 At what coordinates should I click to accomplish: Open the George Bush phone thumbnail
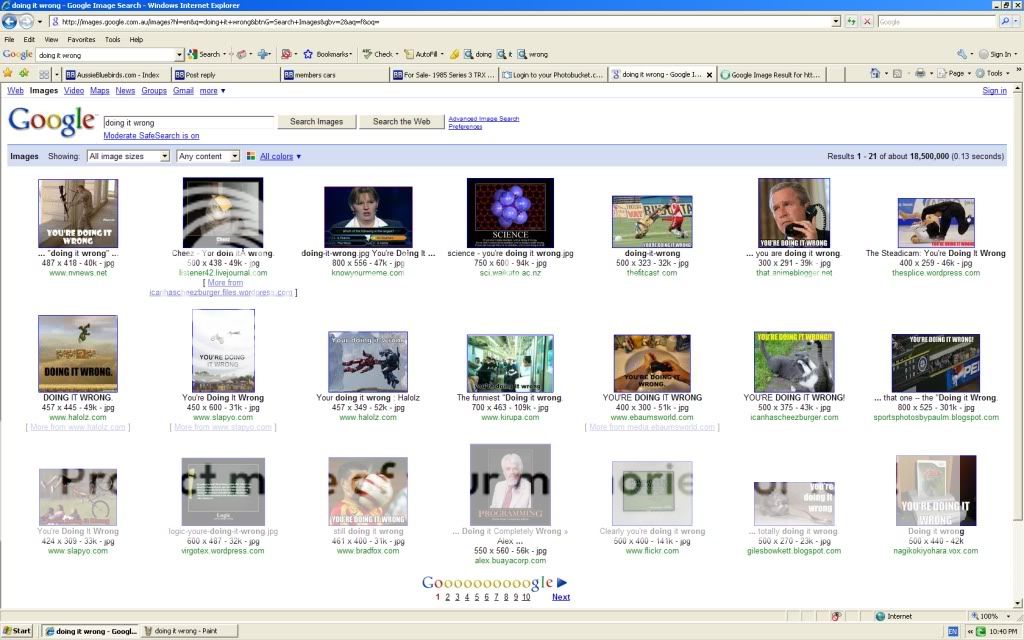[x=794, y=213]
